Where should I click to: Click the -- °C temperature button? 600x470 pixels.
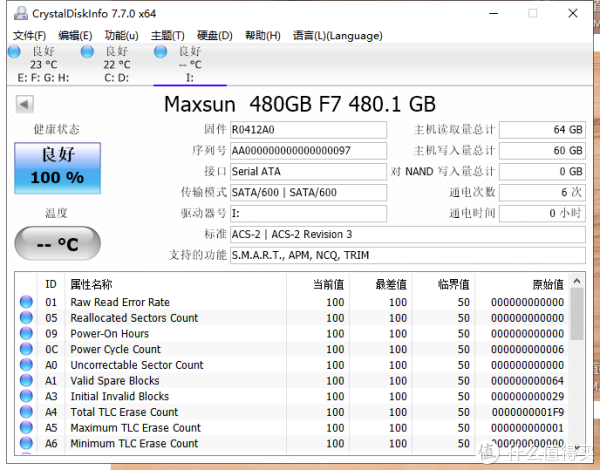[x=57, y=243]
